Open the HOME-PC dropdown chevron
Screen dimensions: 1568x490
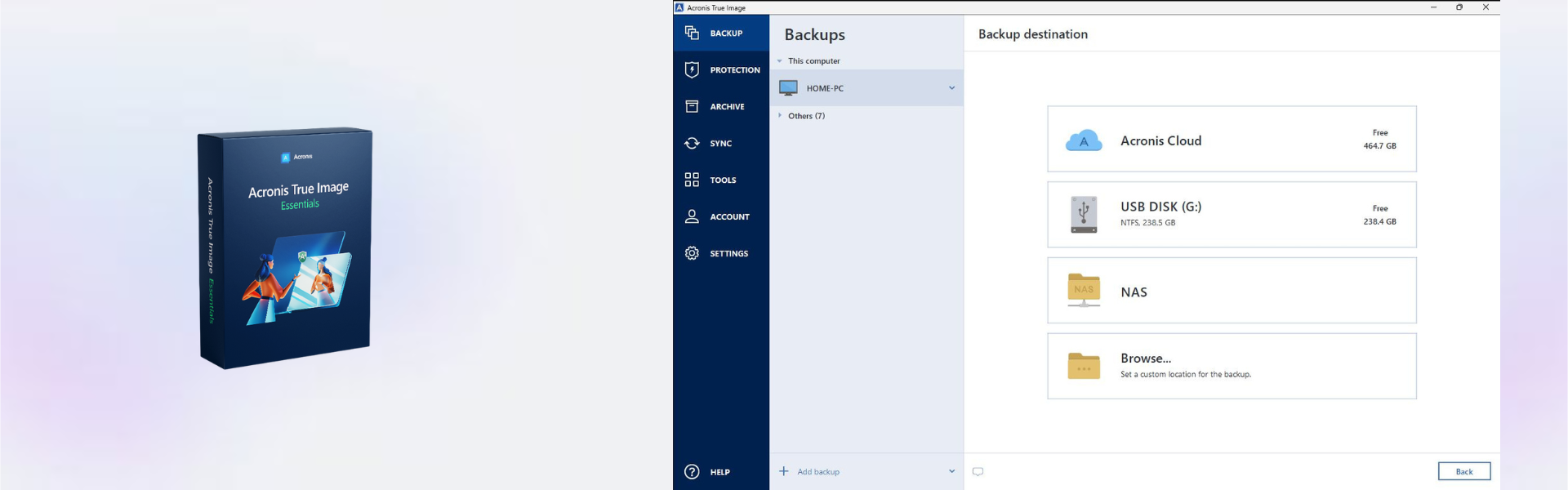click(x=951, y=88)
